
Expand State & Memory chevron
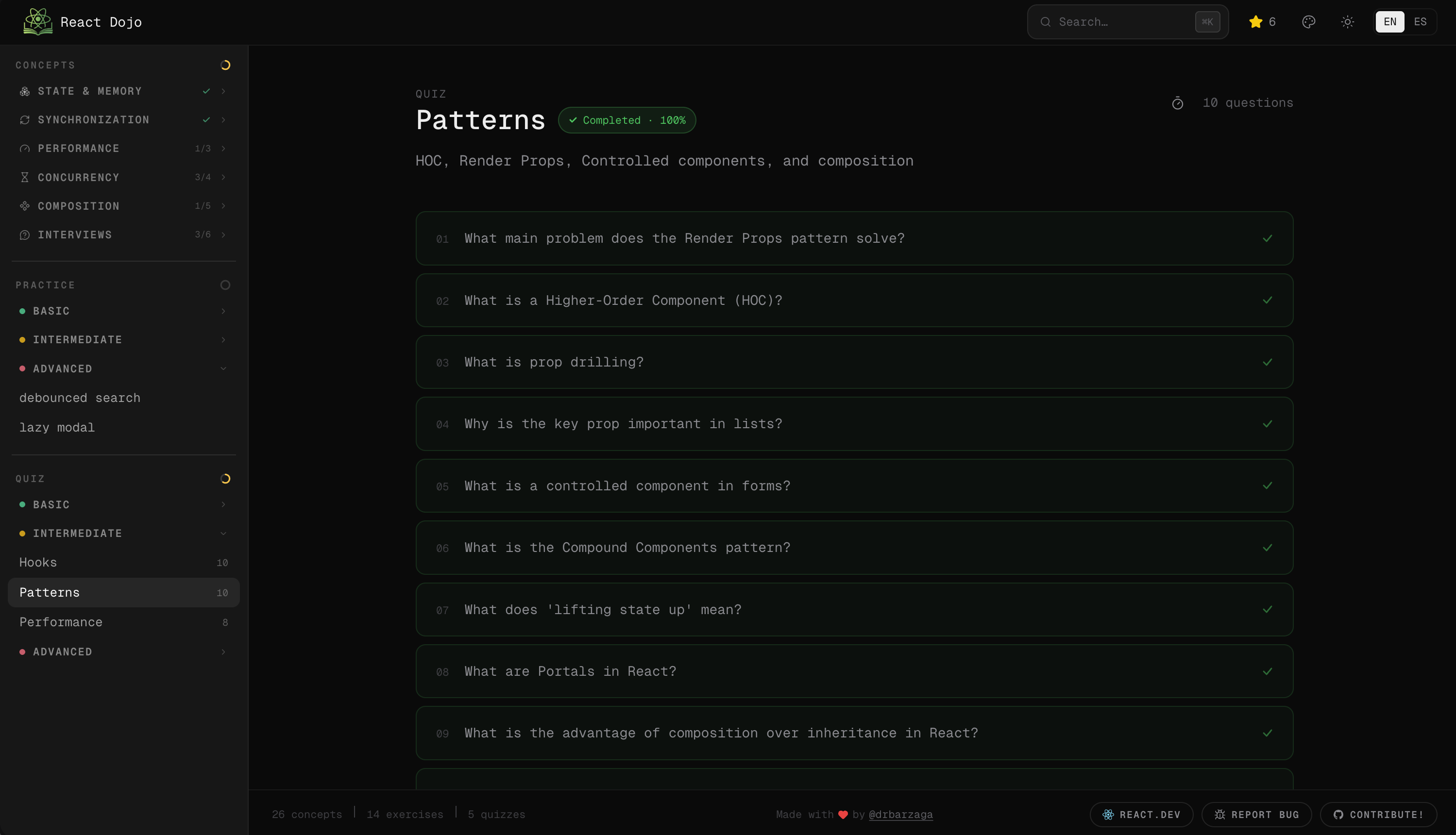(x=223, y=91)
